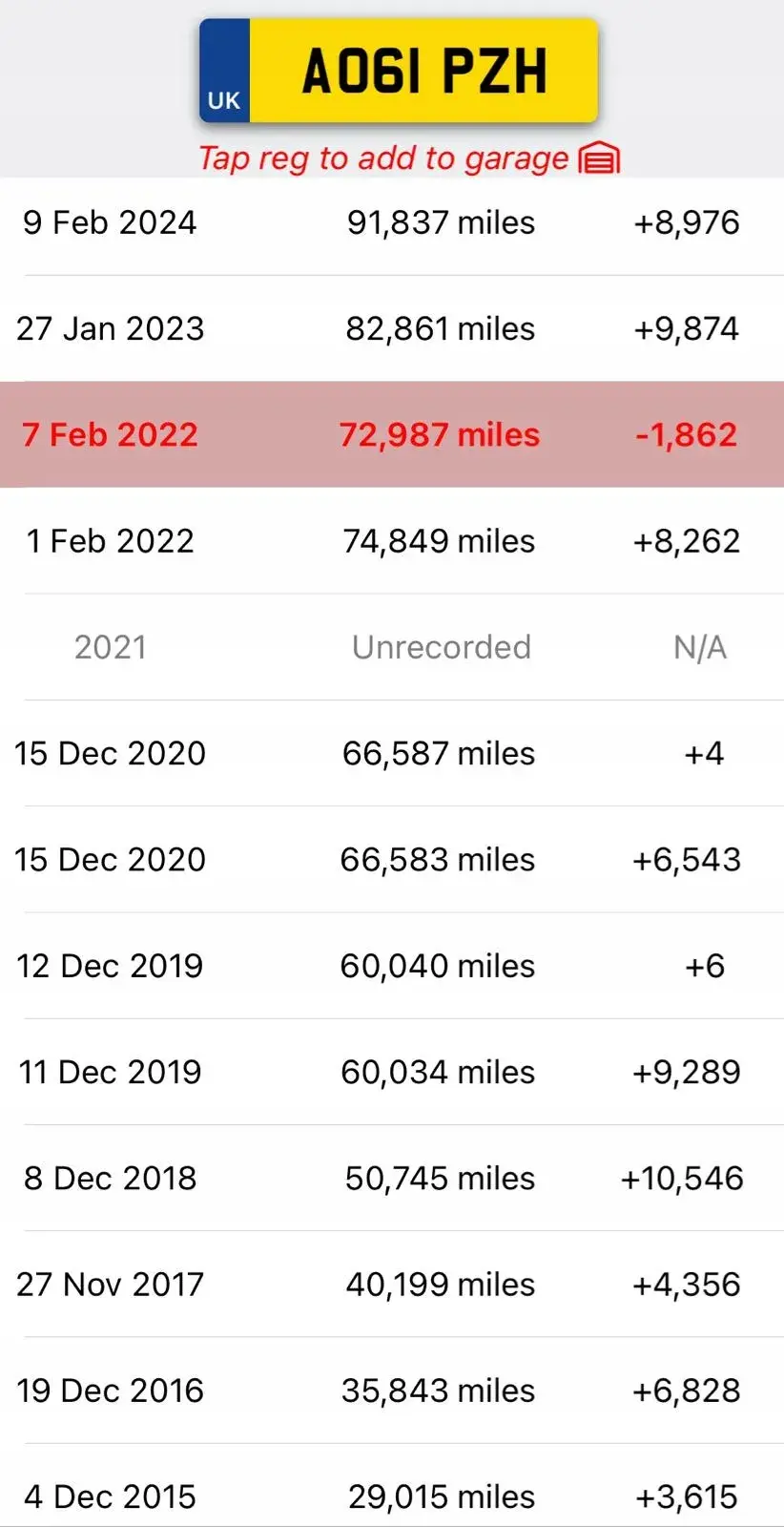
Task: Tap the 2021 Unrecorded row
Action: coord(392,647)
